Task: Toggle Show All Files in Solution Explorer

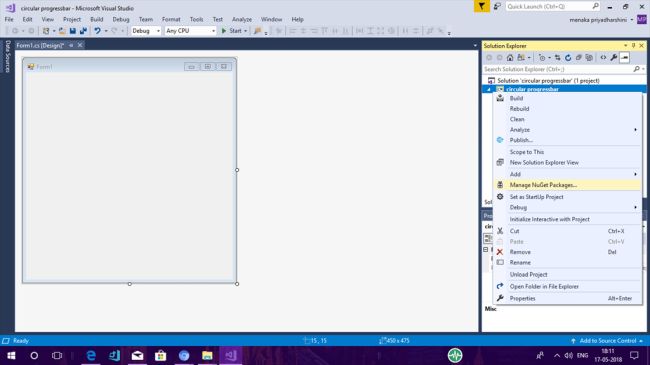Action: click(589, 58)
